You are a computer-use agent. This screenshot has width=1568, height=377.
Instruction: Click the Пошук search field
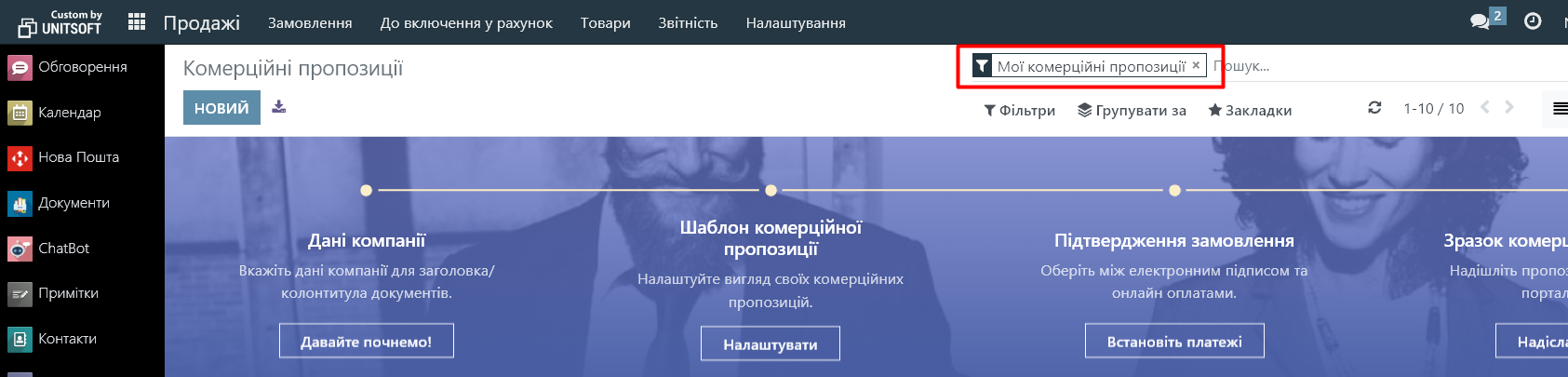1387,66
